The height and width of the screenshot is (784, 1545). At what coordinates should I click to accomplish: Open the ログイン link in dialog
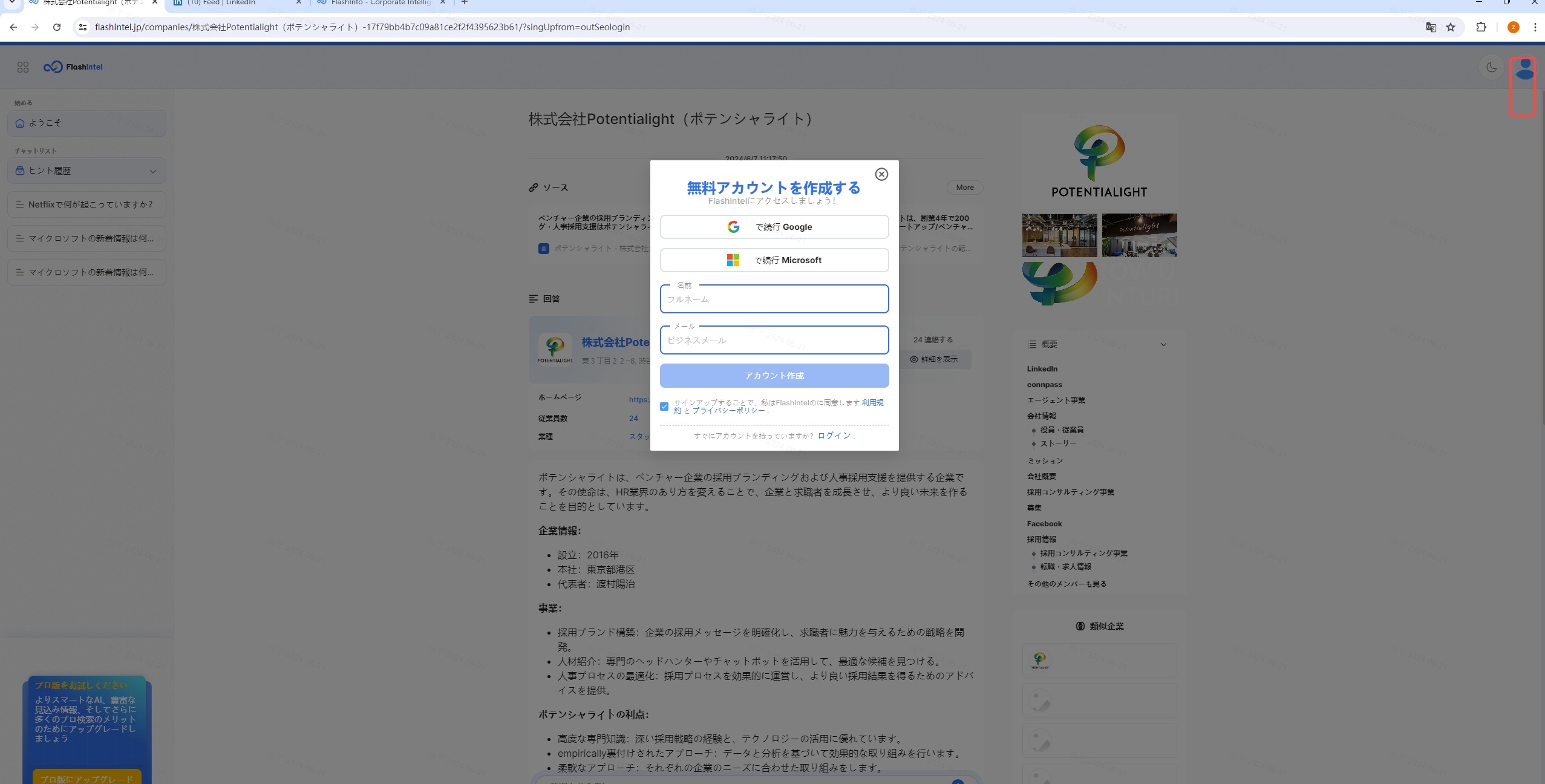834,436
